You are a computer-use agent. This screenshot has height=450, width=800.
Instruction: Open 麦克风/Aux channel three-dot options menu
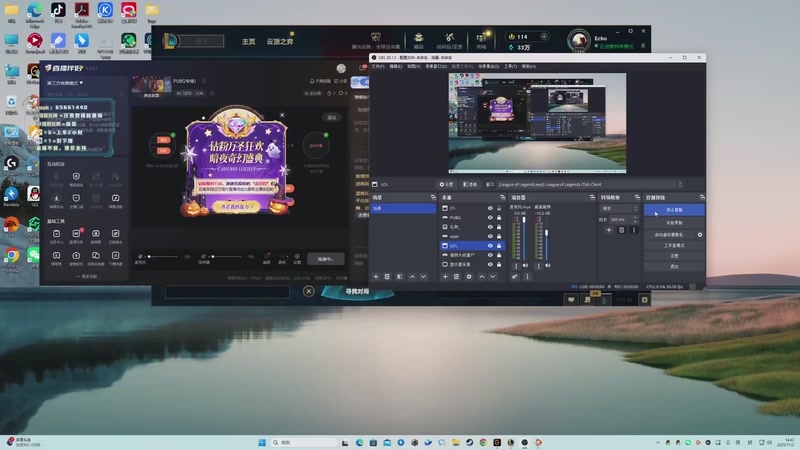516,265
